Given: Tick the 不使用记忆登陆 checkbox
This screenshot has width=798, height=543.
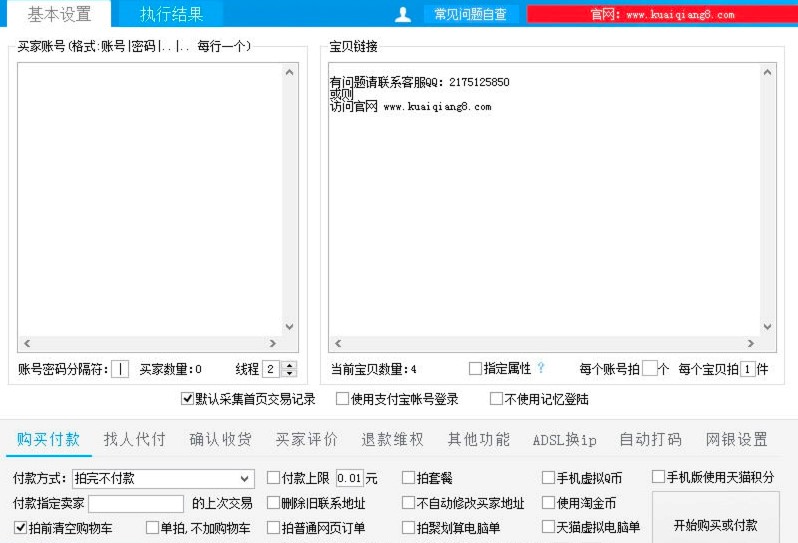Looking at the screenshot, I should click(x=496, y=399).
